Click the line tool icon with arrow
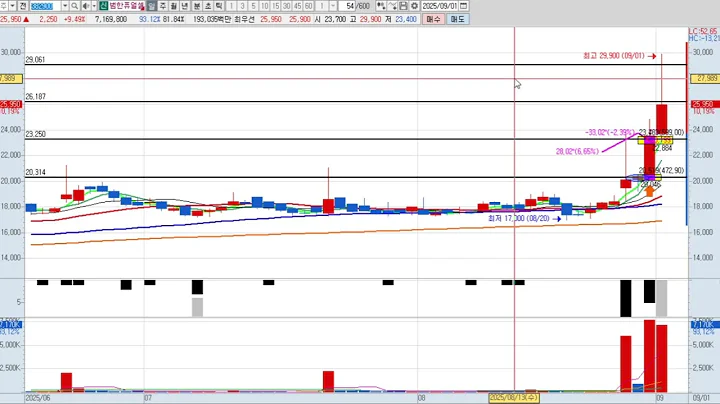The height and width of the screenshot is (404, 720). pyautogui.click(x=392, y=6)
